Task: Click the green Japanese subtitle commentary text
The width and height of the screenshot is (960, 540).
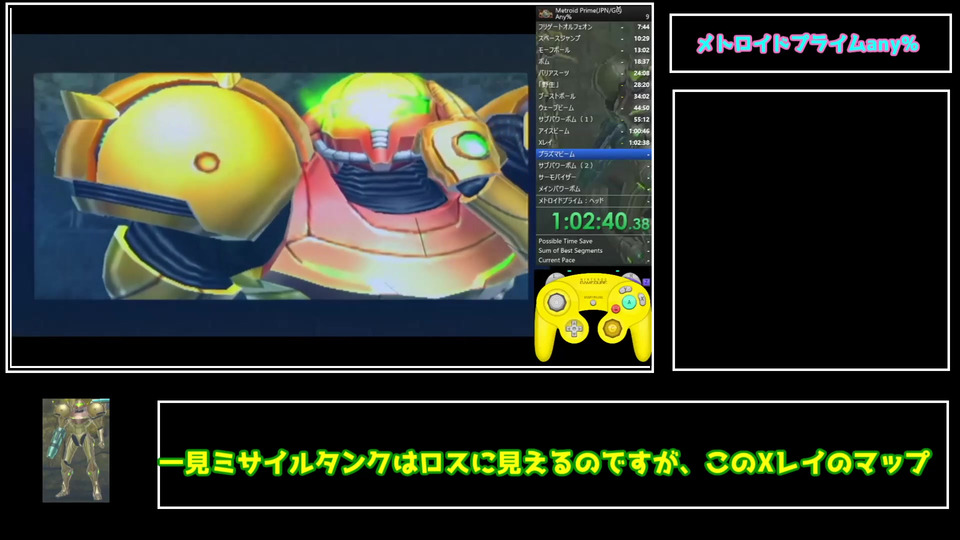Action: 544,463
